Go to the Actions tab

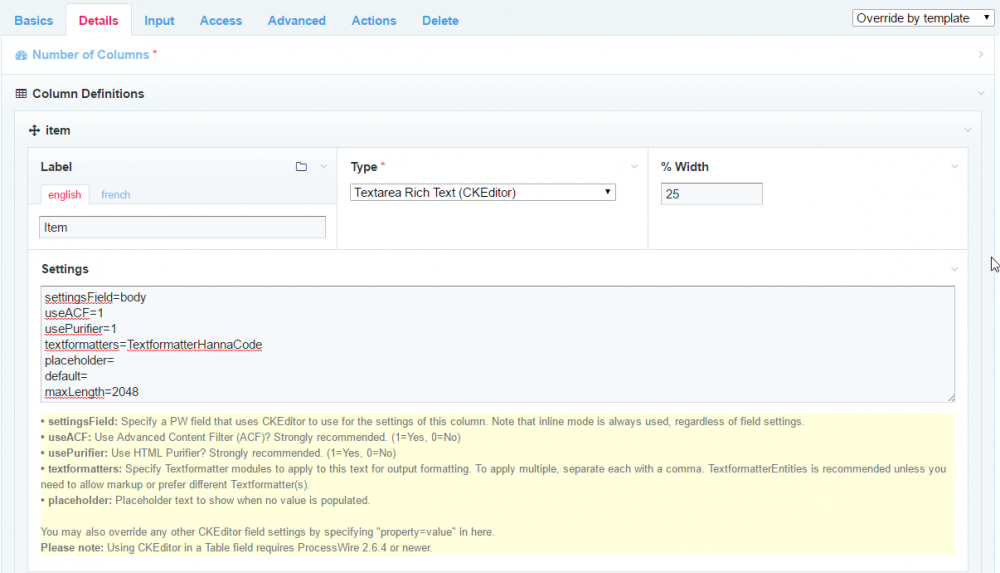pyautogui.click(x=374, y=20)
